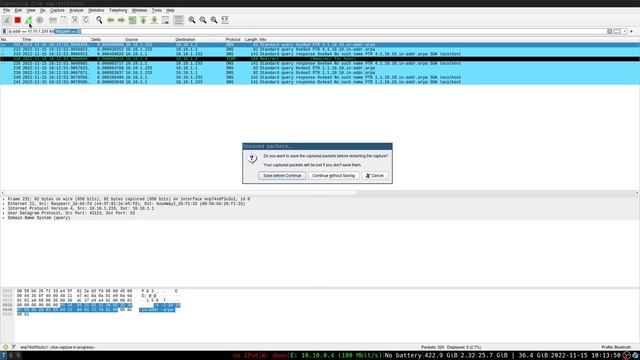Expand the Domain Name System (query) row
The height and width of the screenshot is (360, 640).
4,218
